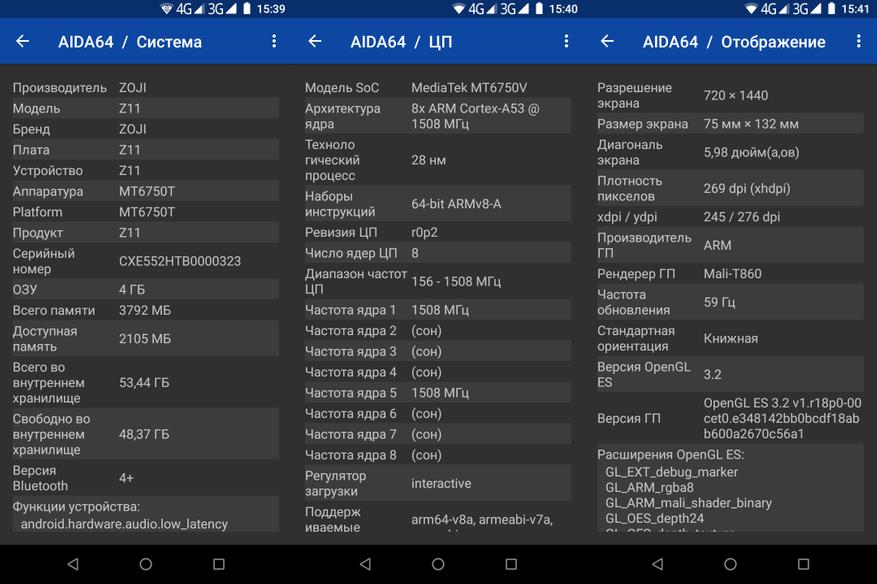Tap the default orientation value Книжная
The image size is (877, 584).
click(730, 339)
